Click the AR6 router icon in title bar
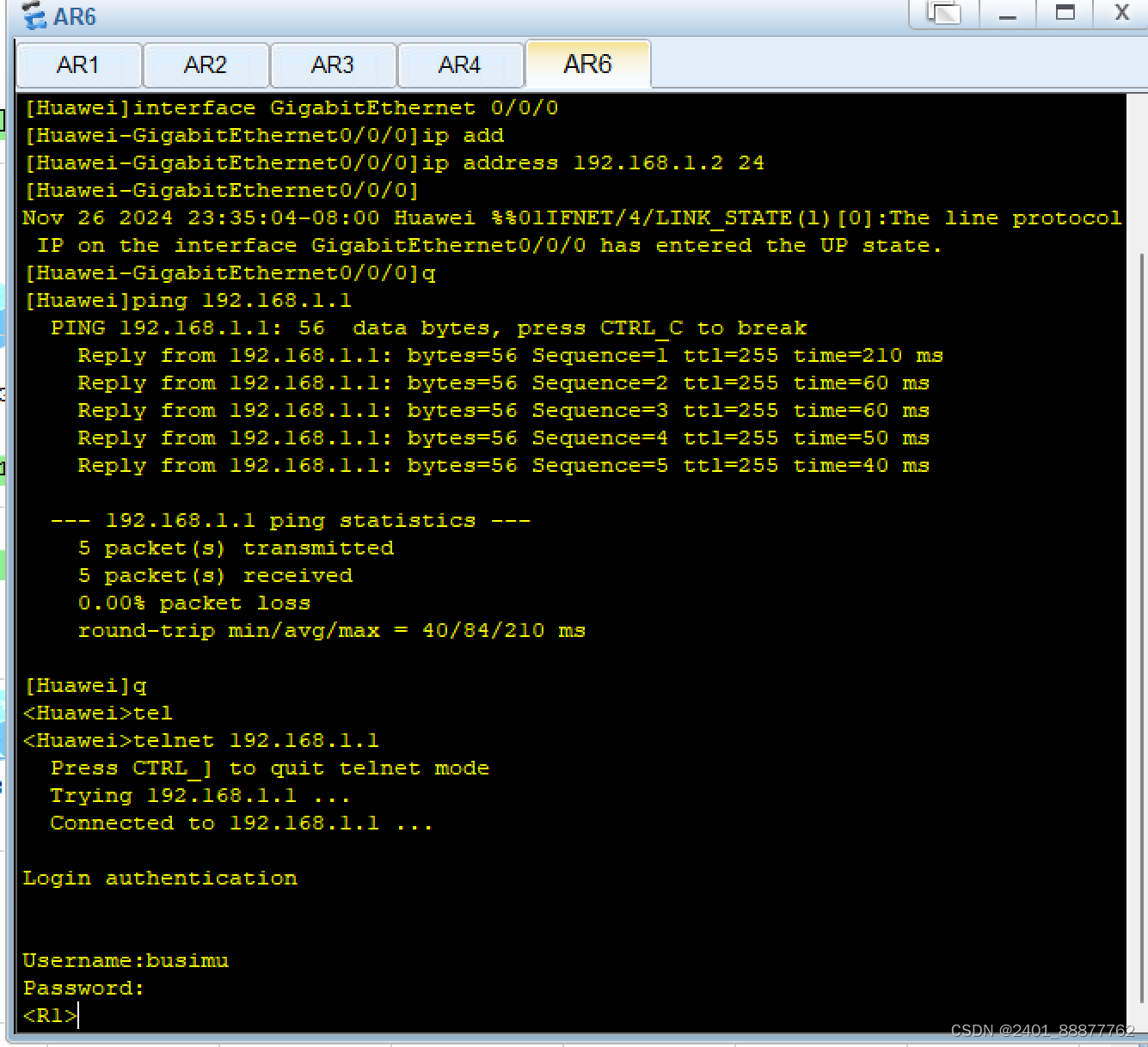This screenshot has width=1148, height=1047. [34, 15]
